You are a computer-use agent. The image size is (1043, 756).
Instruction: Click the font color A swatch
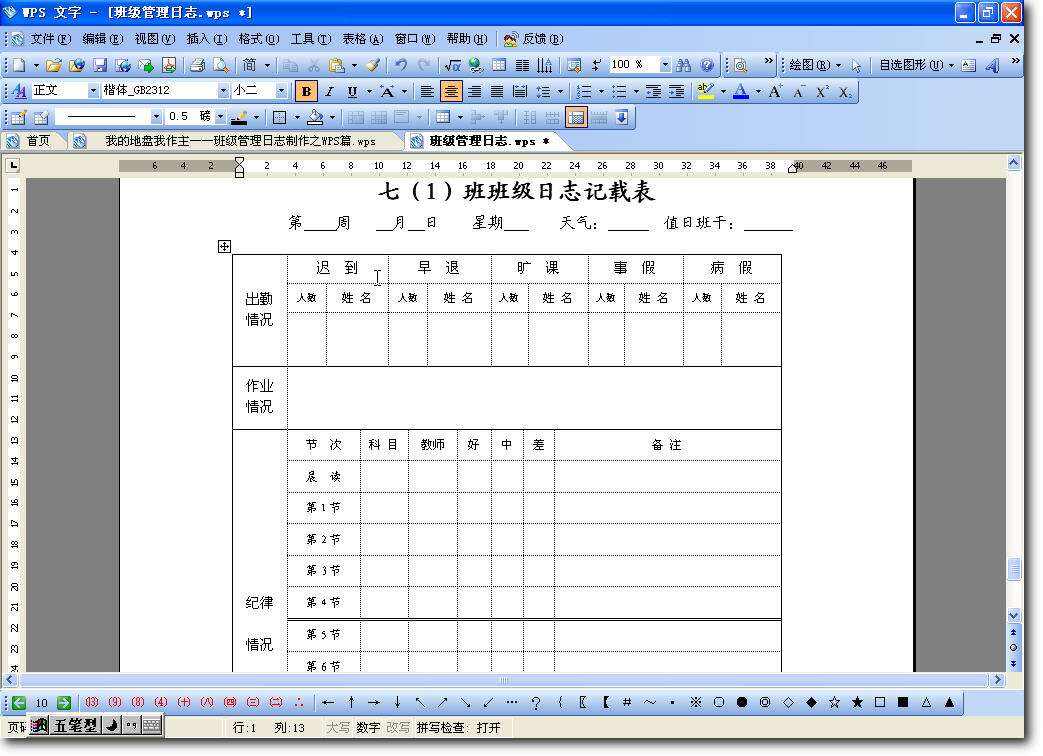pos(740,91)
